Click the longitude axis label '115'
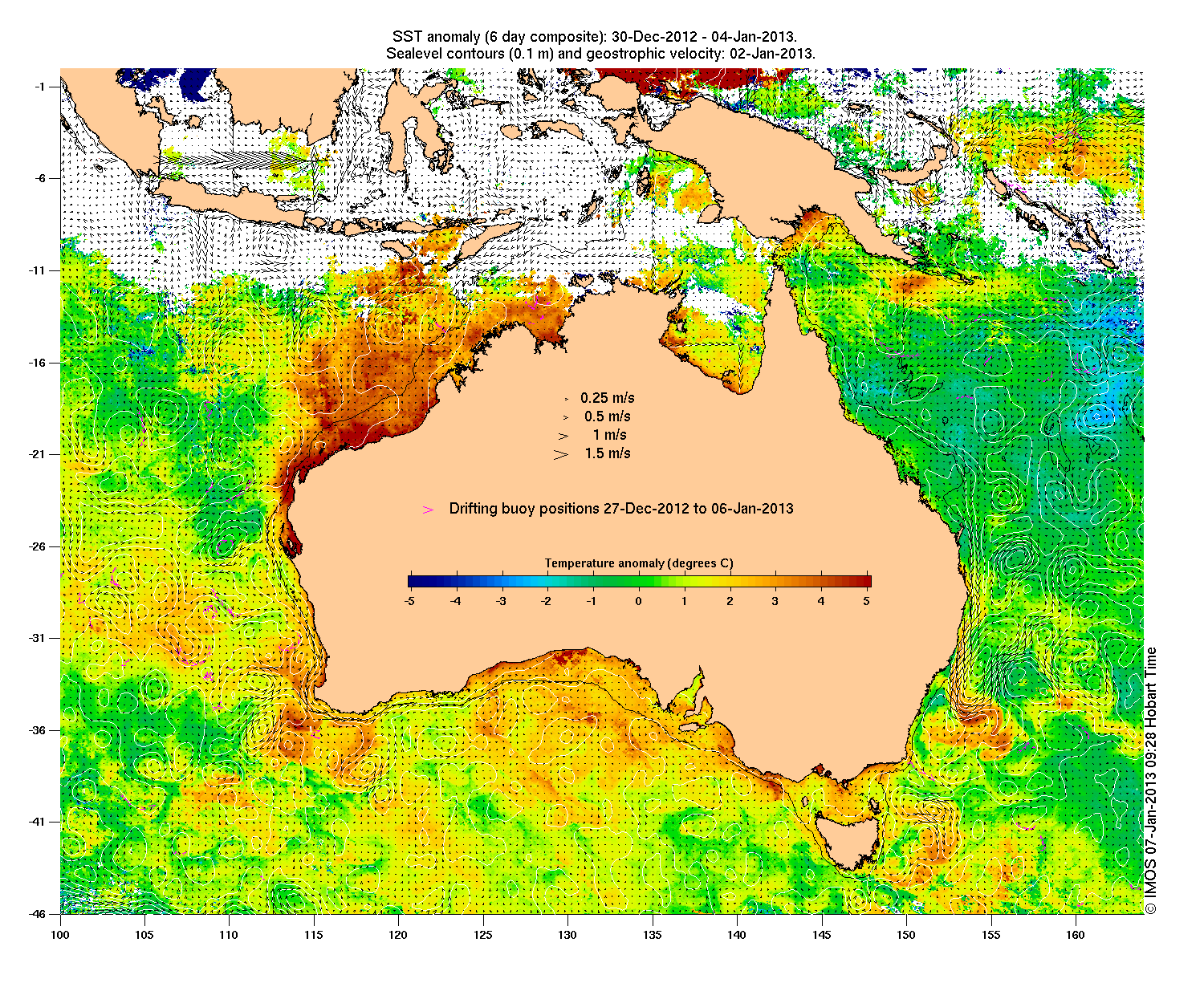Image resolution: width=1204 pixels, height=983 pixels. 314,935
